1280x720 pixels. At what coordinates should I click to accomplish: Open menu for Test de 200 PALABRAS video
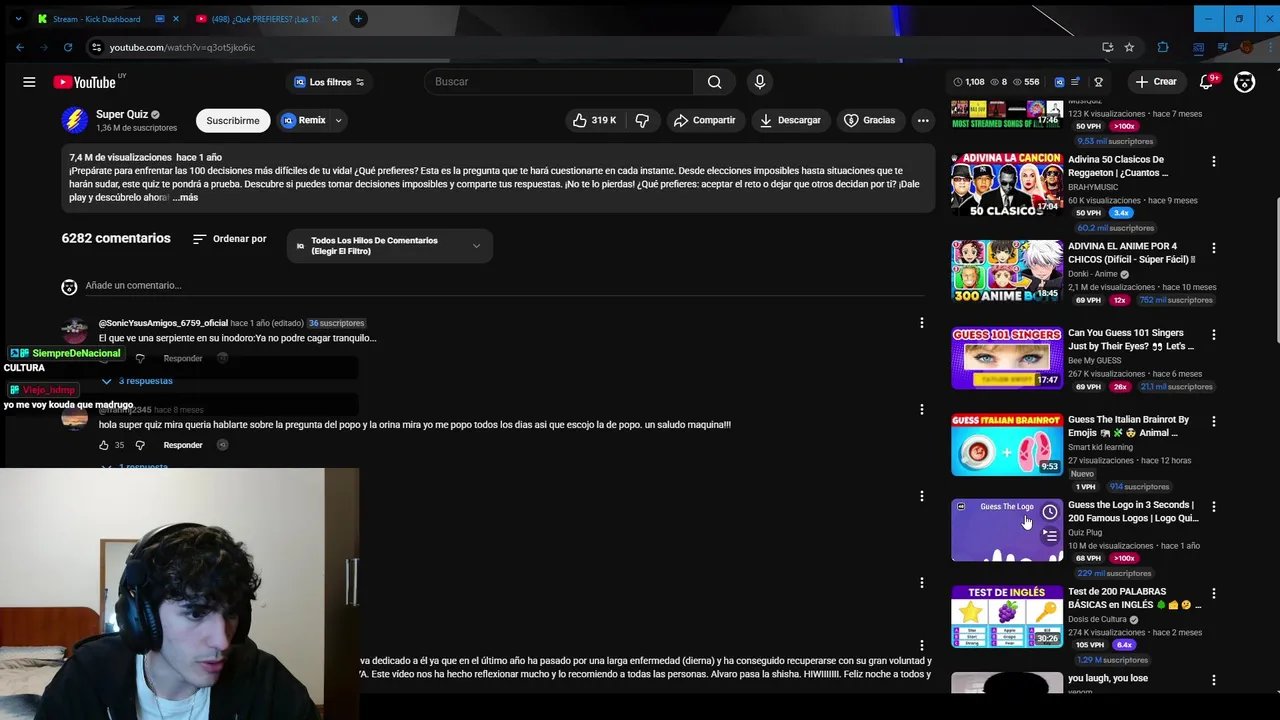click(x=1214, y=594)
